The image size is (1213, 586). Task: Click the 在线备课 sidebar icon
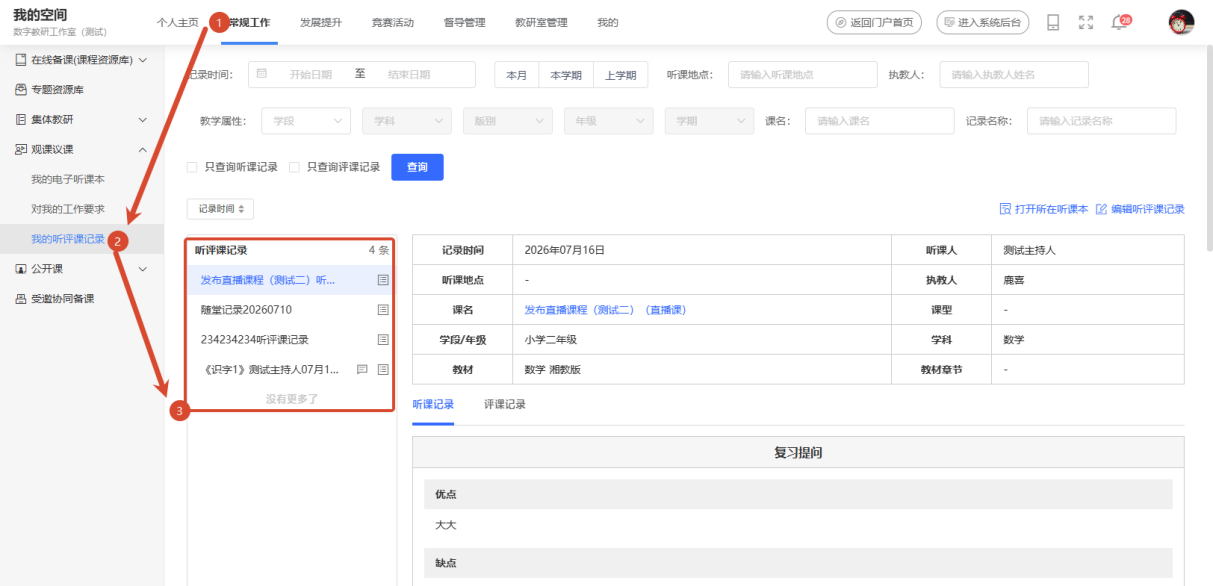pyautogui.click(x=21, y=60)
